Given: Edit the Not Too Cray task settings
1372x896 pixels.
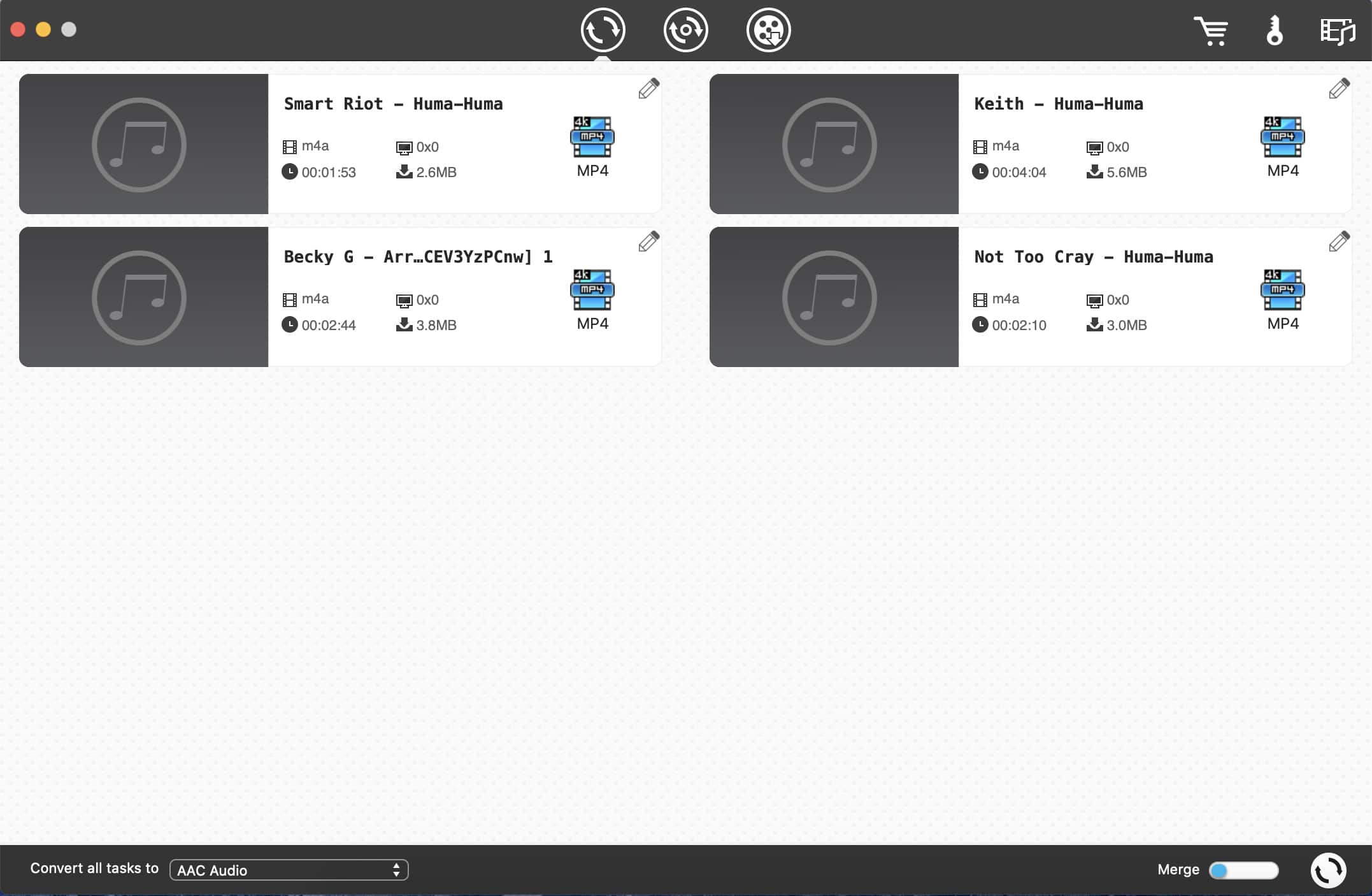Looking at the screenshot, I should tap(1339, 242).
